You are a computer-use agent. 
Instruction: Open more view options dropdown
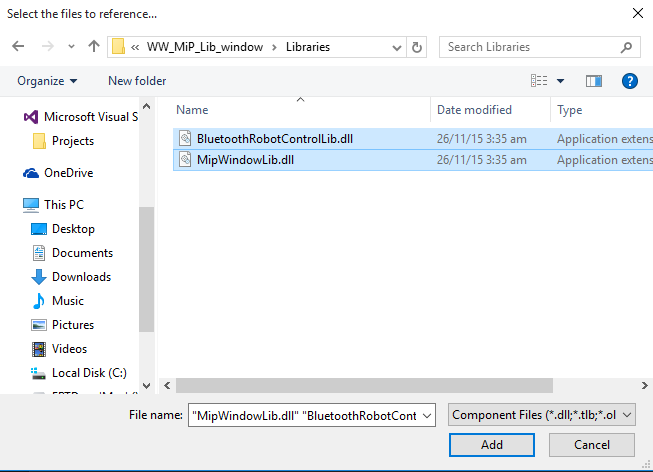tap(561, 81)
